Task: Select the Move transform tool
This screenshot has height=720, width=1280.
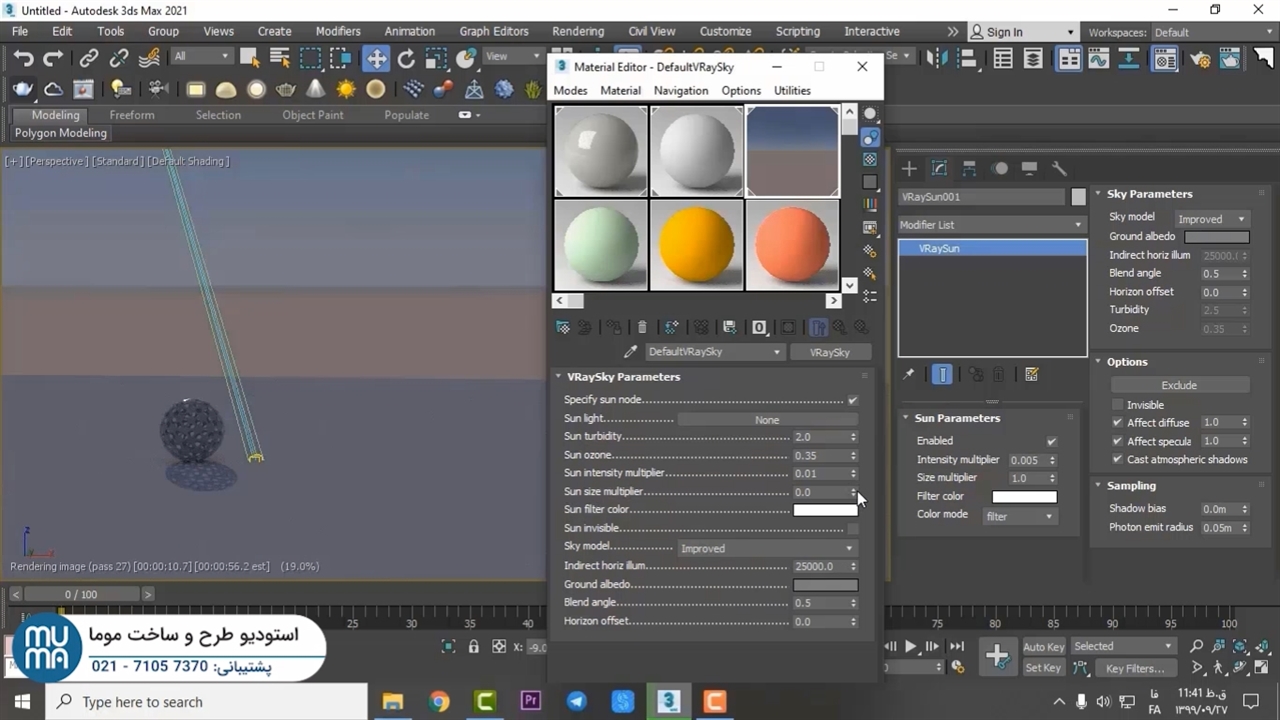Action: 376,58
